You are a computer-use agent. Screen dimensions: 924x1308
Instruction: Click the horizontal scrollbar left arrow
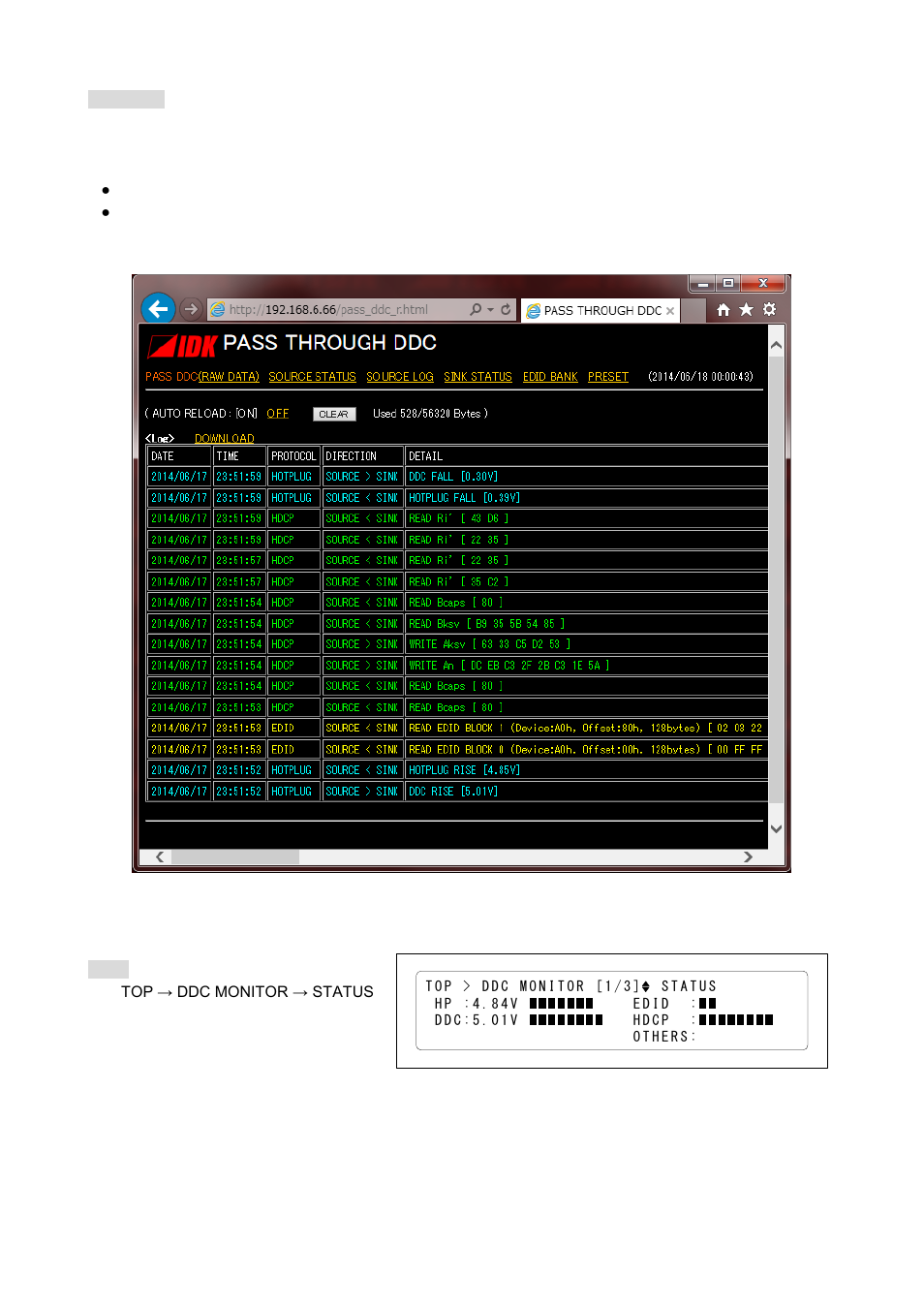point(160,856)
